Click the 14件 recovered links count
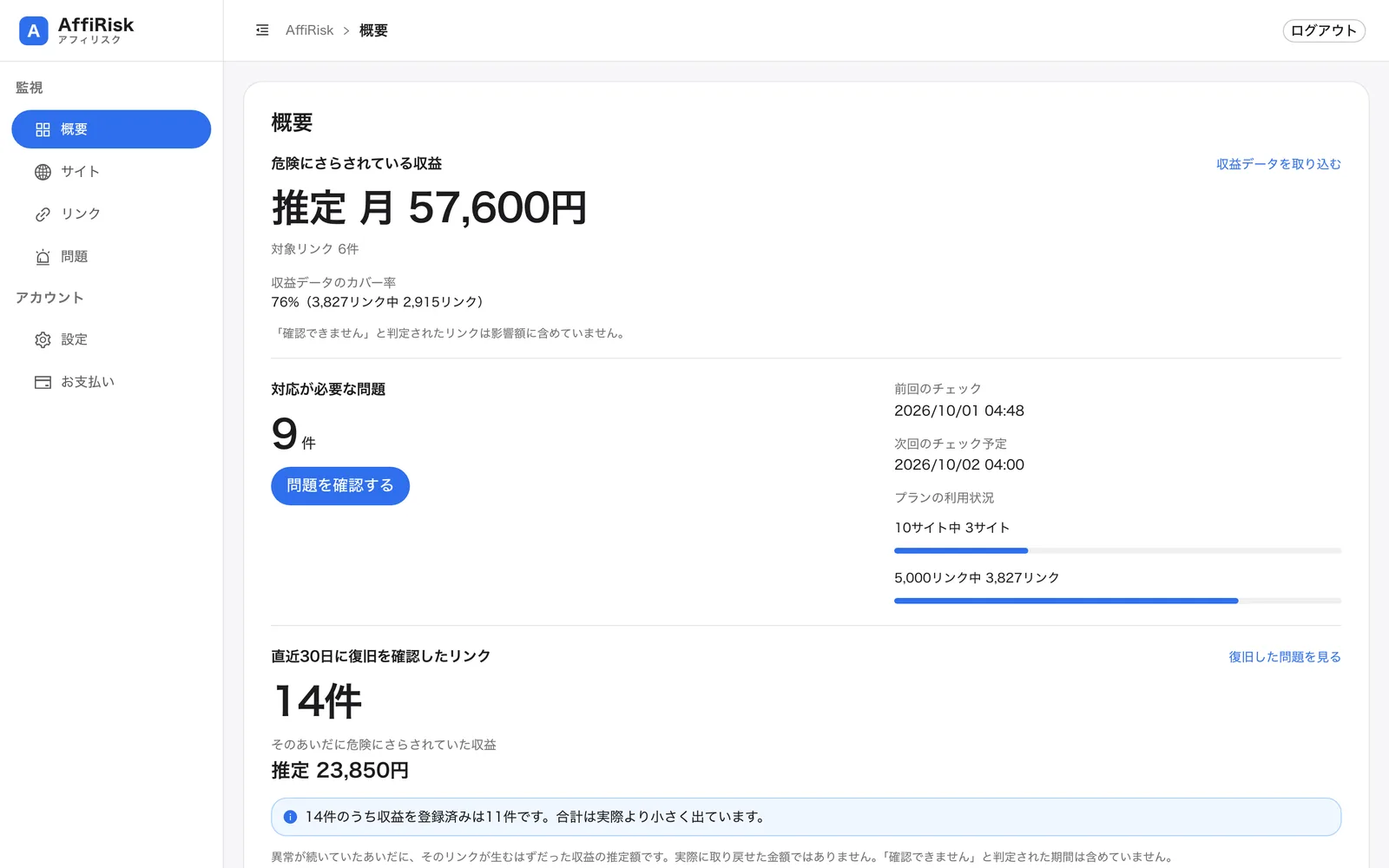This screenshot has width=1389, height=868. (317, 701)
